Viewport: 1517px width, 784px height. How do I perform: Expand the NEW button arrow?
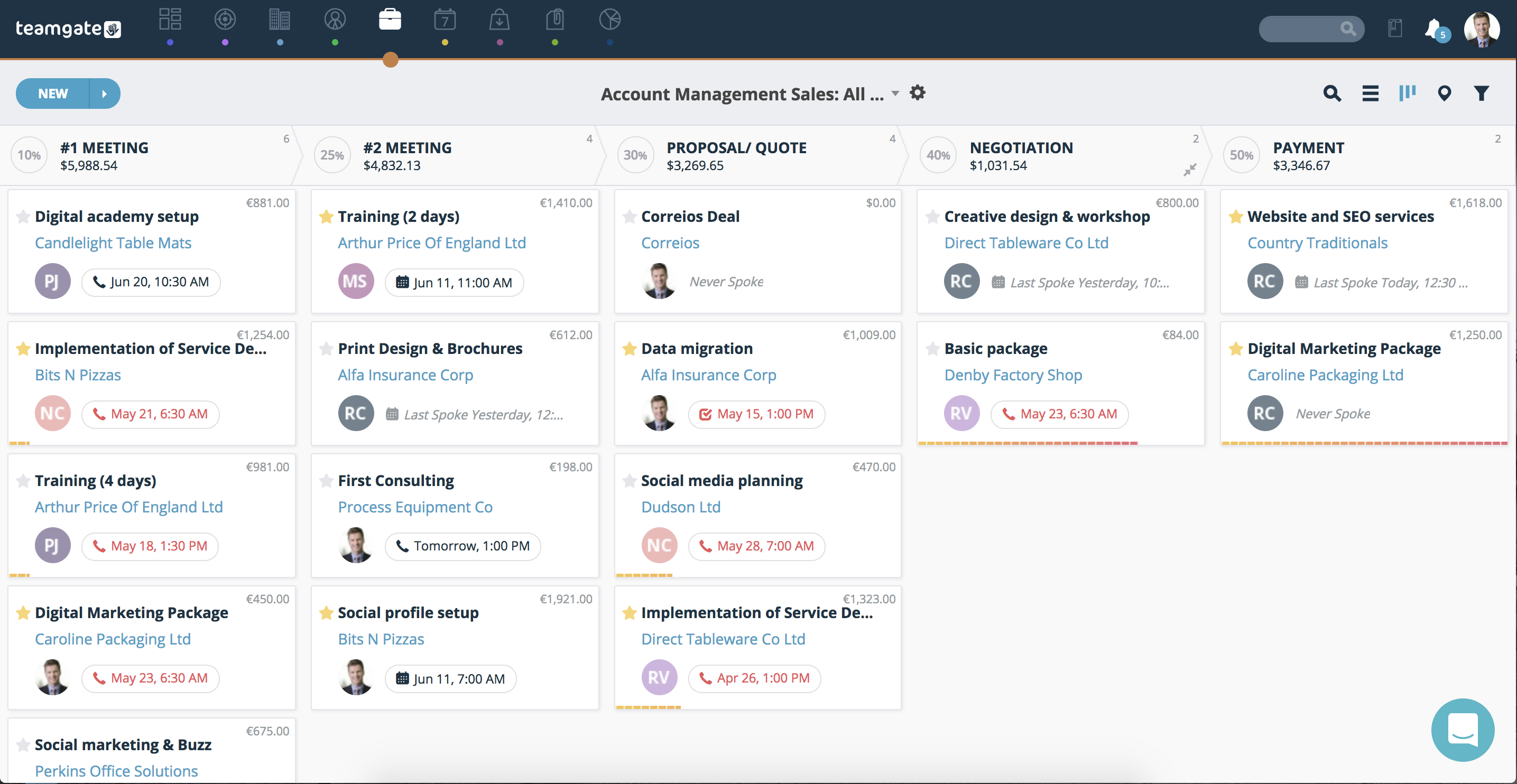pos(104,94)
